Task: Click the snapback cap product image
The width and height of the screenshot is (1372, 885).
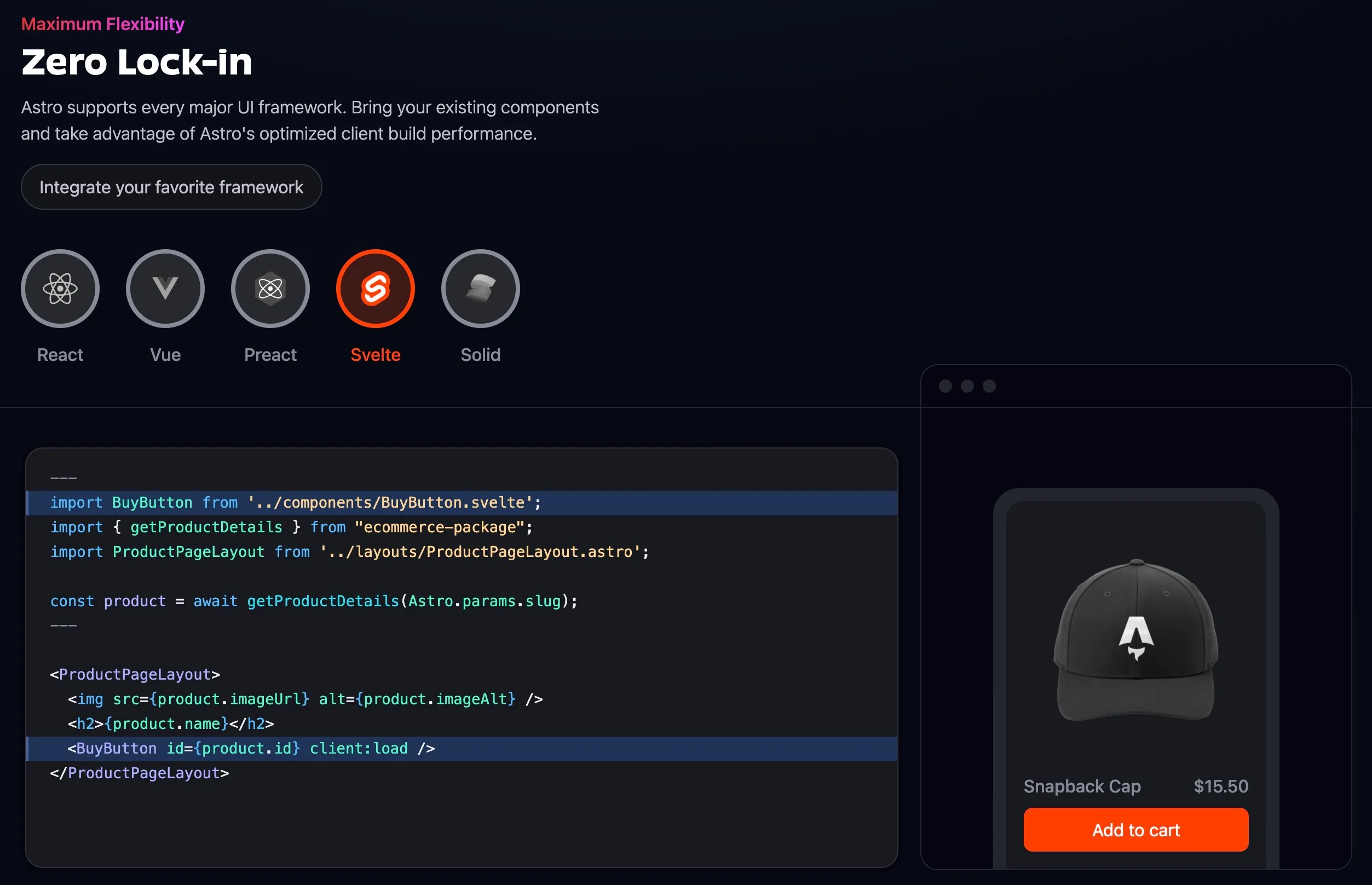Action: [x=1136, y=640]
